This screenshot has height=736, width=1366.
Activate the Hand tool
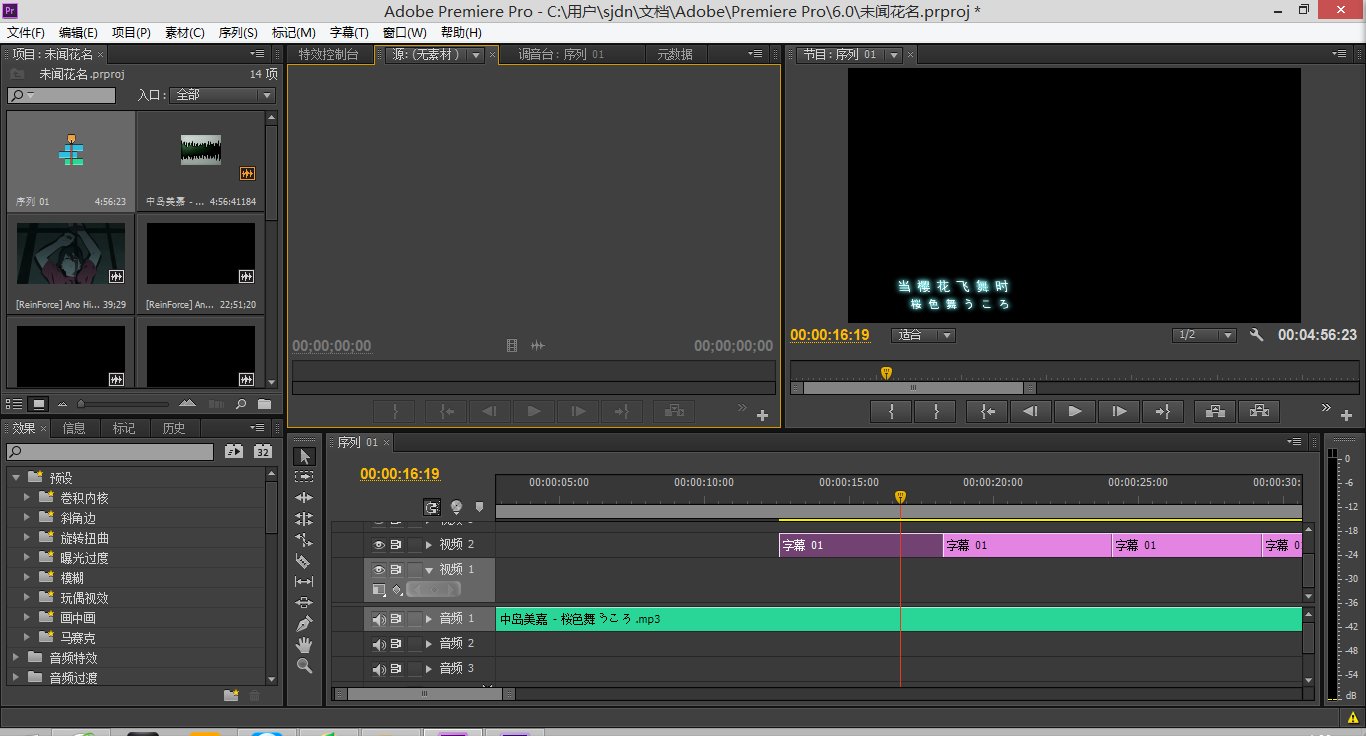304,644
